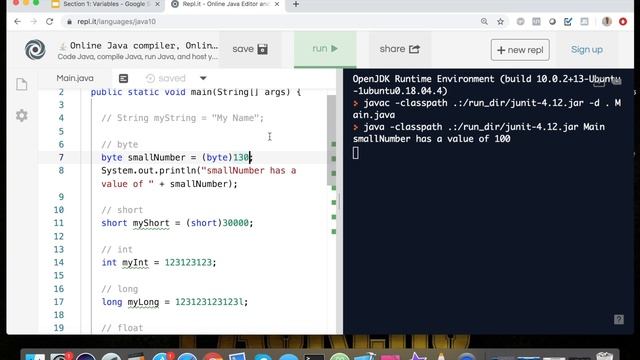Click the editor vertical scrollbar
Viewport: 640px width, 360px height.
tap(331, 140)
